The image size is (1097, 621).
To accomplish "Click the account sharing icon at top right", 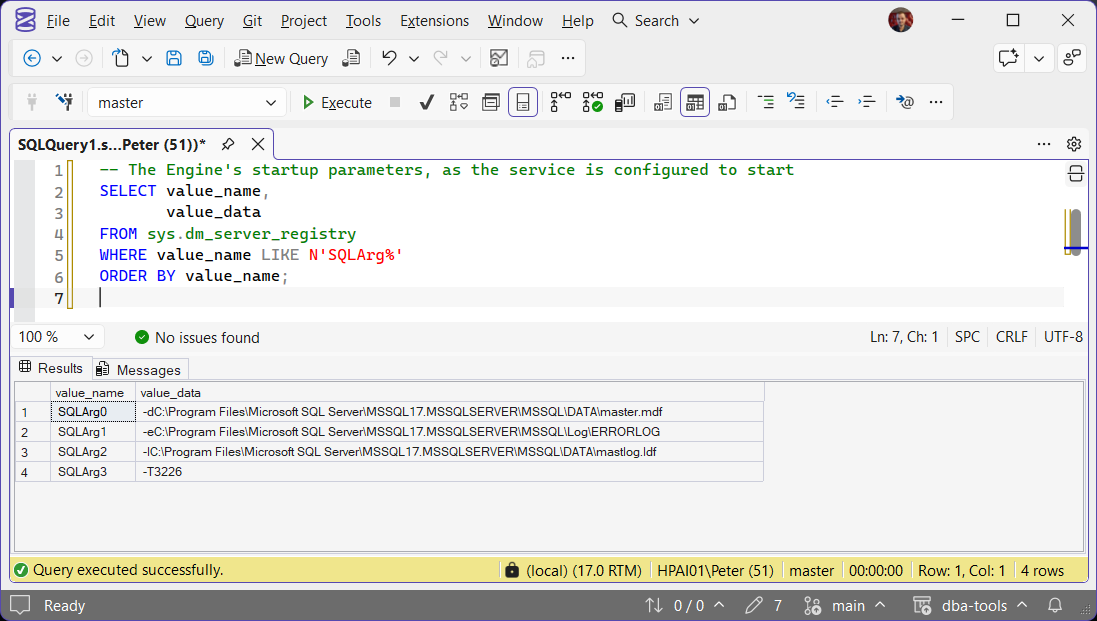I will tap(1072, 59).
